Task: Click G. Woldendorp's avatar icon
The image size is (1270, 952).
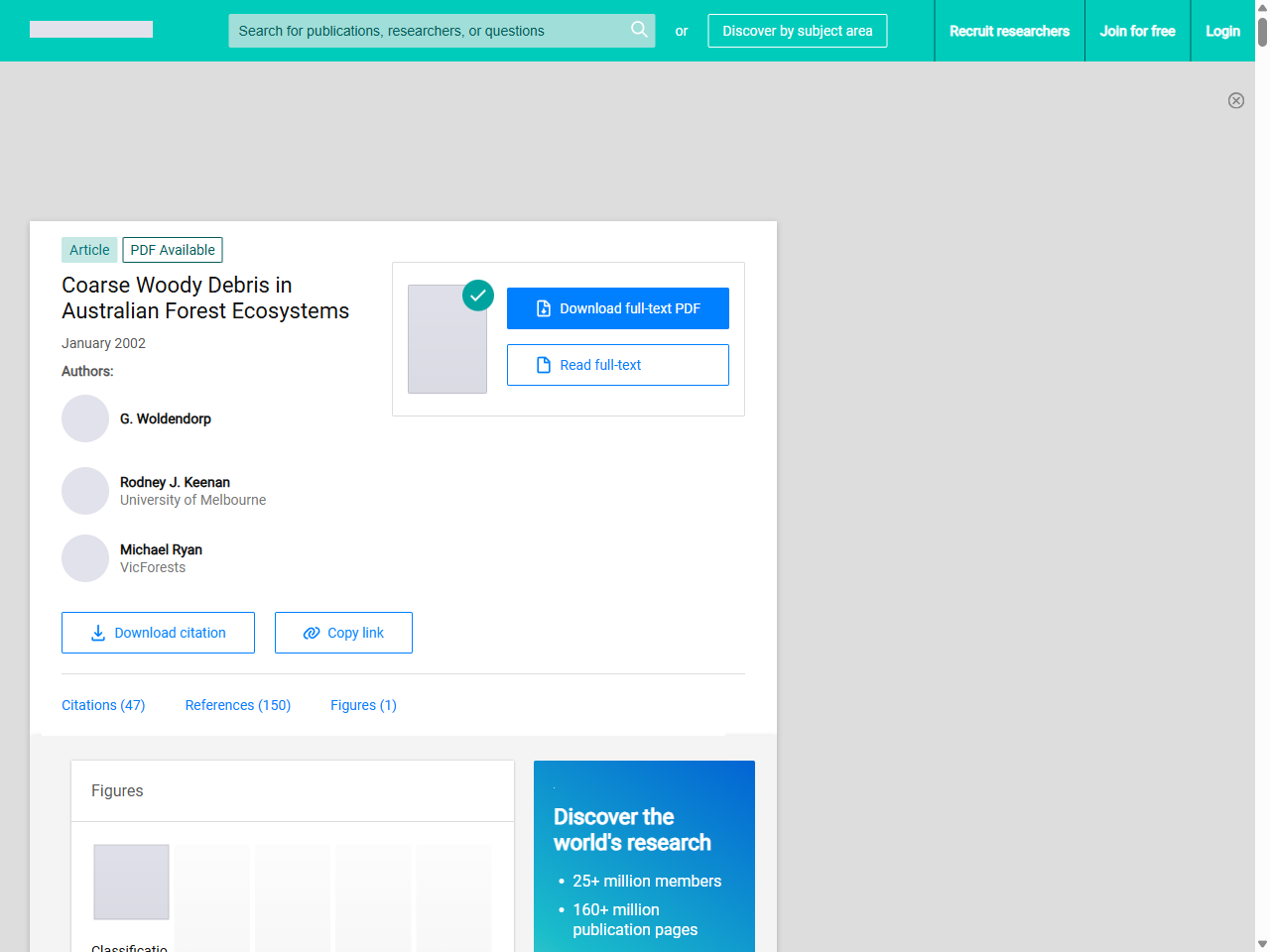Action: 85,418
